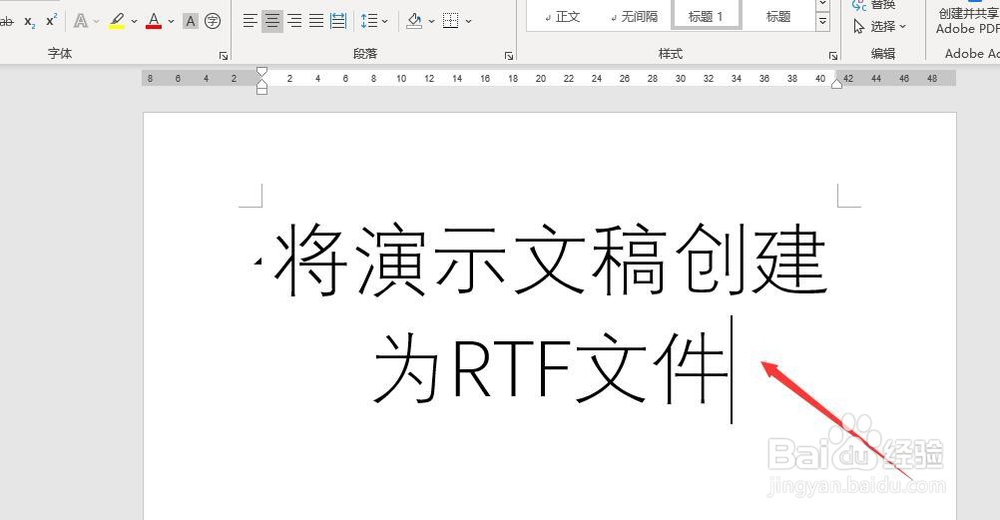
Task: Open the shading color dropdown arrow
Action: 432,21
